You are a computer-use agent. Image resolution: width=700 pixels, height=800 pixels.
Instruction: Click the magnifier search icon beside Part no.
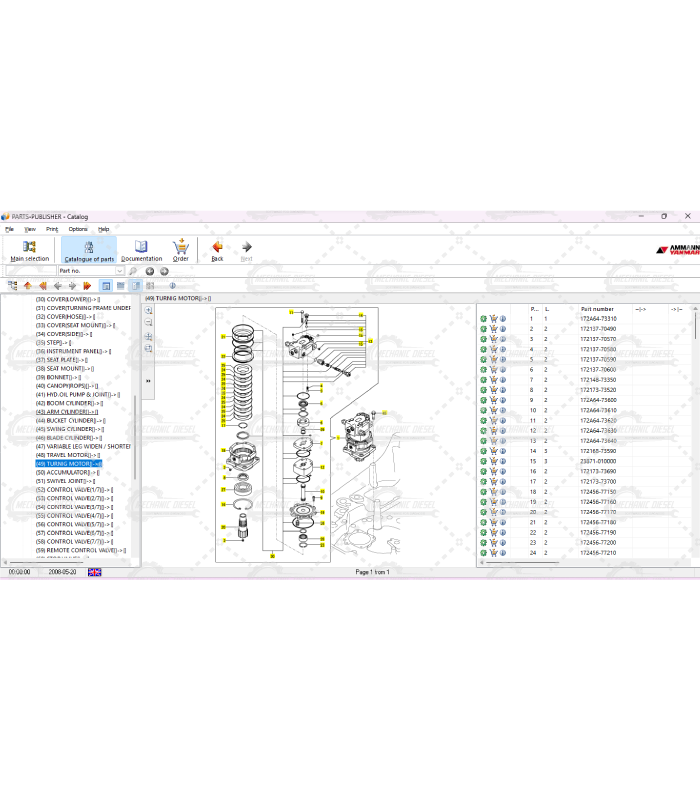click(x=133, y=271)
